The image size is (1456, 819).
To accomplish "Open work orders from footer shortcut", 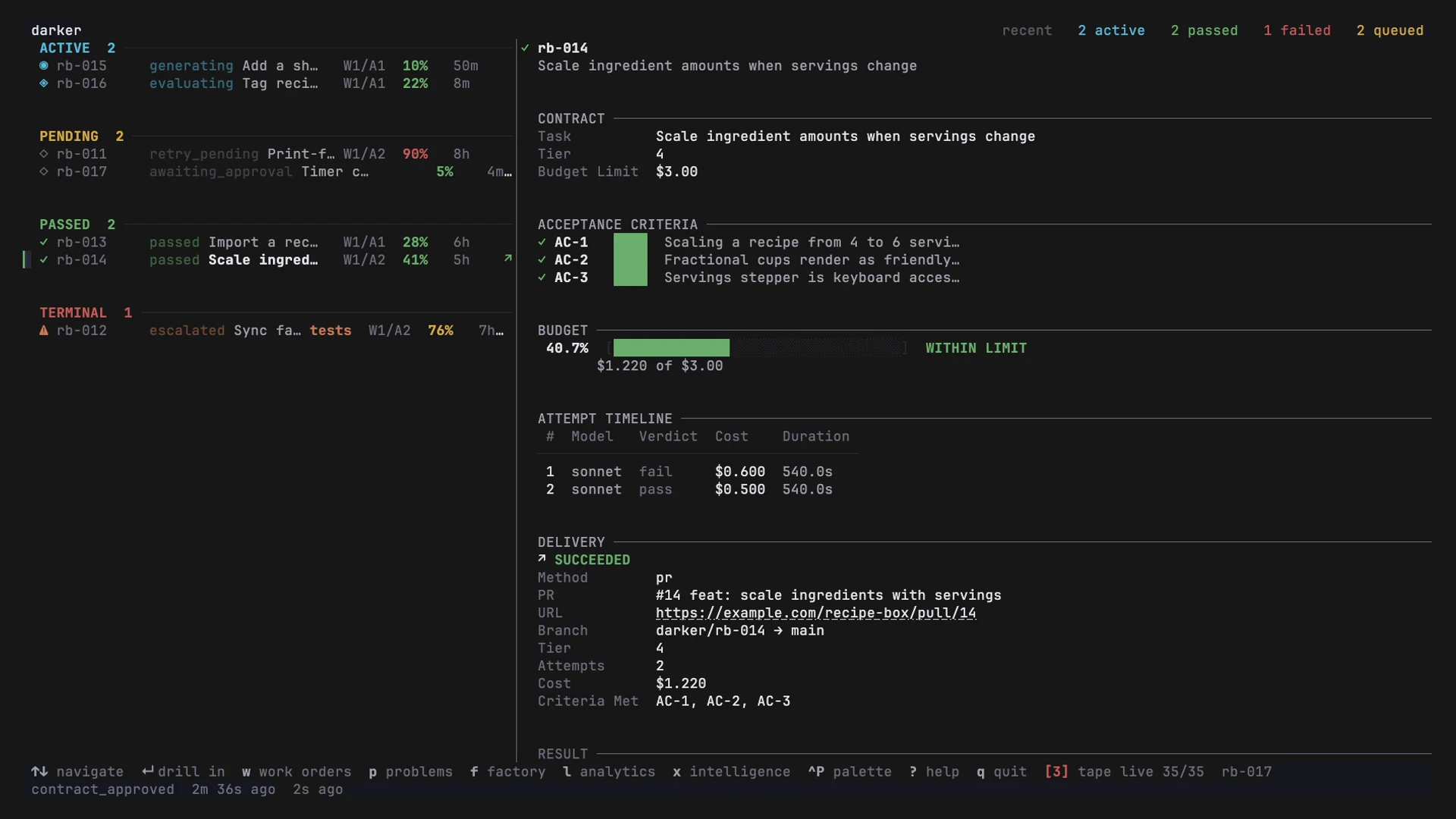I will coord(297,772).
